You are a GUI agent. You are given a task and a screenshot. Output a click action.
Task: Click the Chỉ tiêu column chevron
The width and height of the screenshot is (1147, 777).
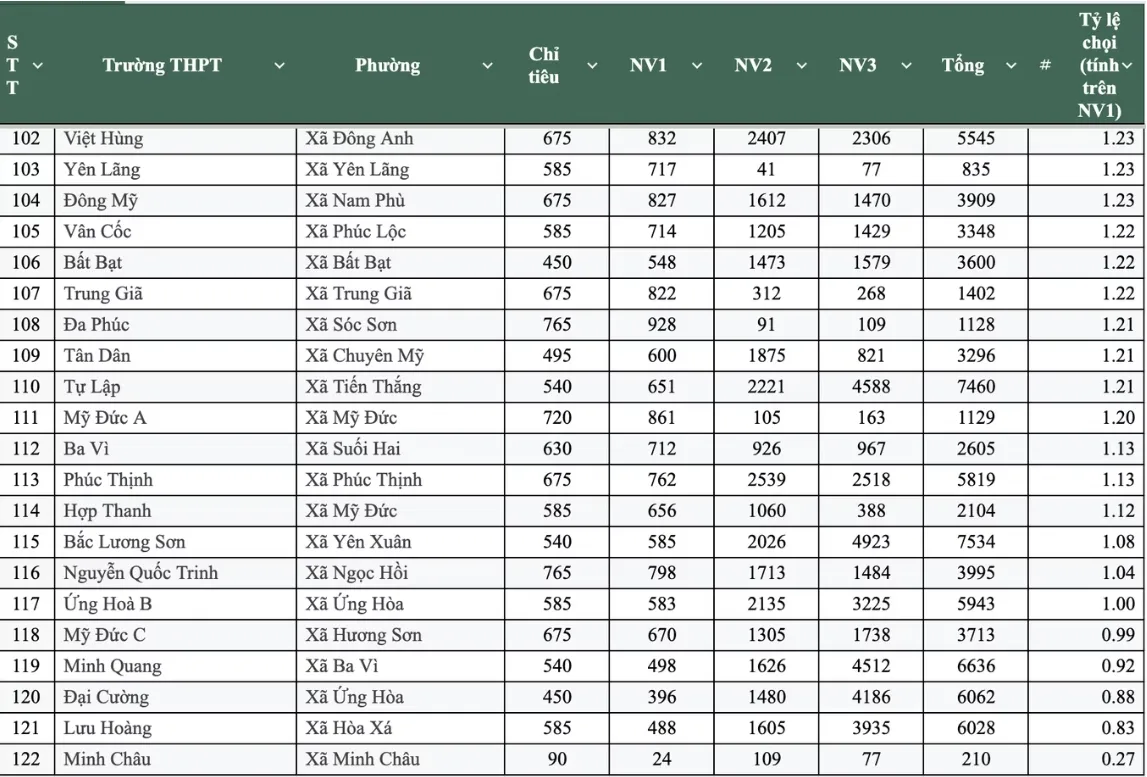[x=592, y=66]
